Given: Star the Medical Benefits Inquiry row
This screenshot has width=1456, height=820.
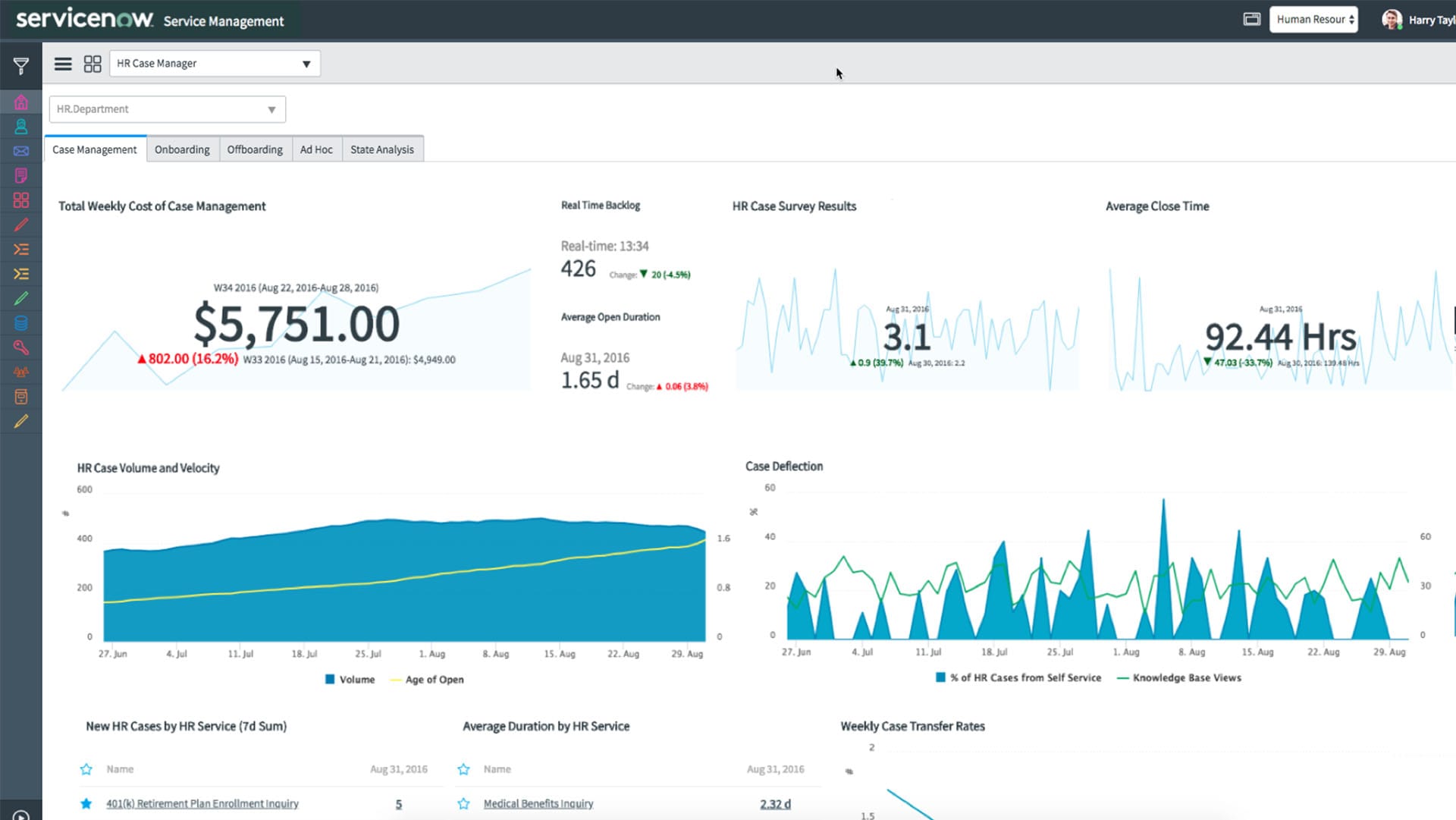Looking at the screenshot, I should (x=463, y=803).
